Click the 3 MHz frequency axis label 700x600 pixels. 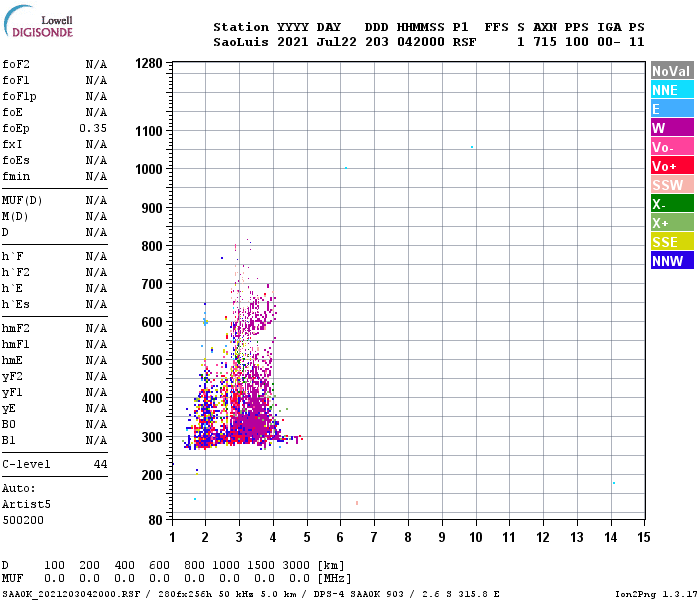point(239,537)
